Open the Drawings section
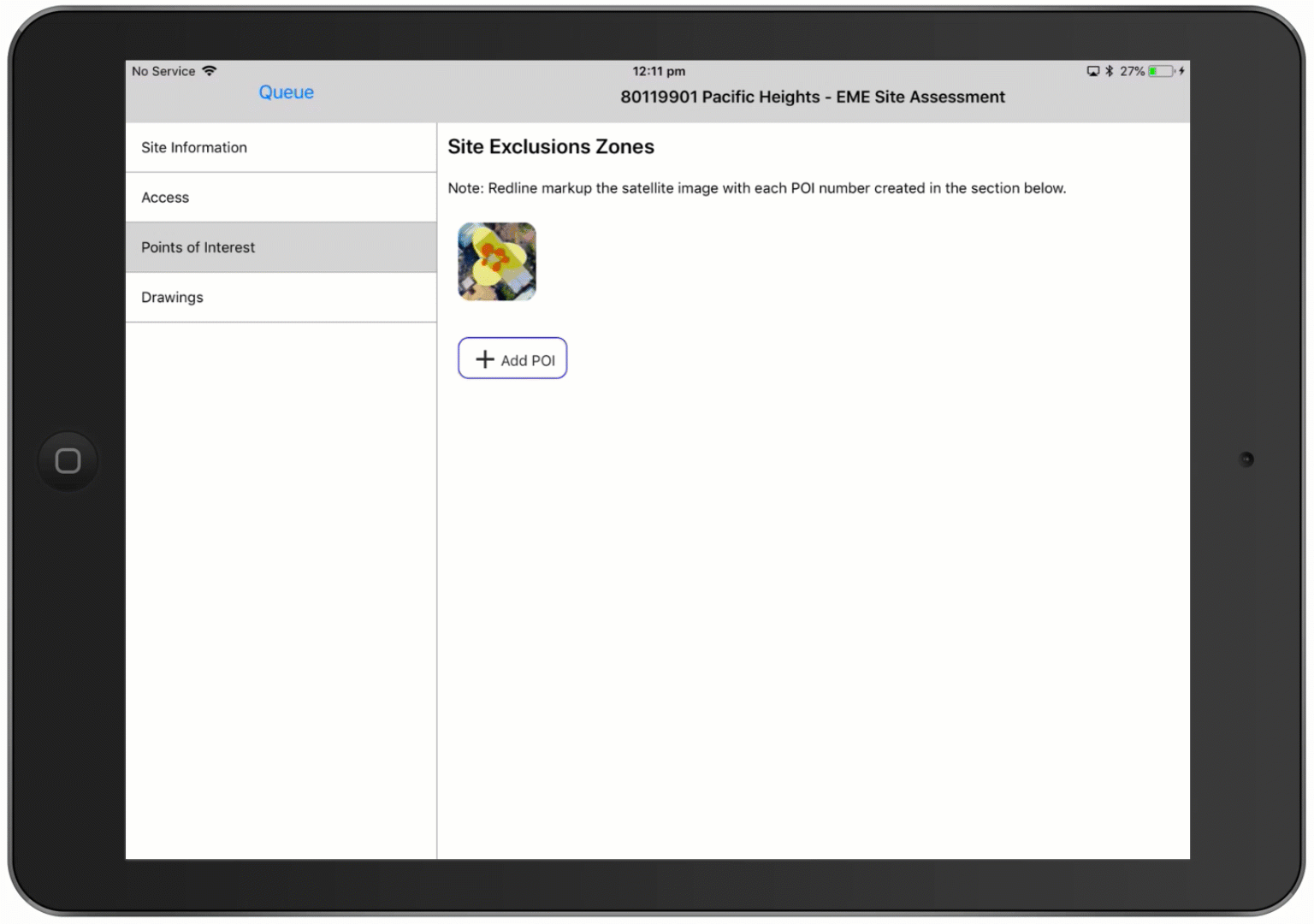 (281, 298)
